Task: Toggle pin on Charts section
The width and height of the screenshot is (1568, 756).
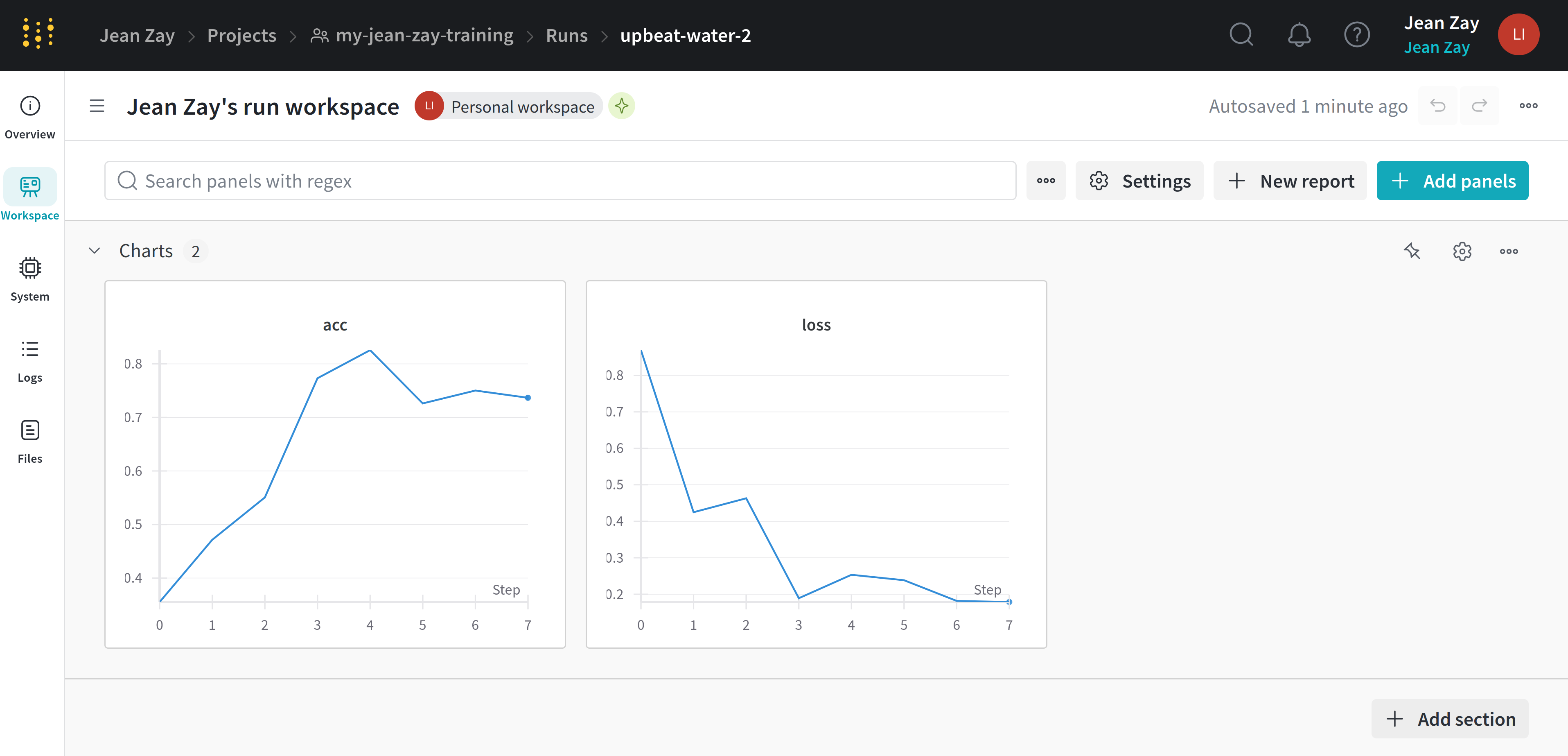Action: [x=1412, y=251]
